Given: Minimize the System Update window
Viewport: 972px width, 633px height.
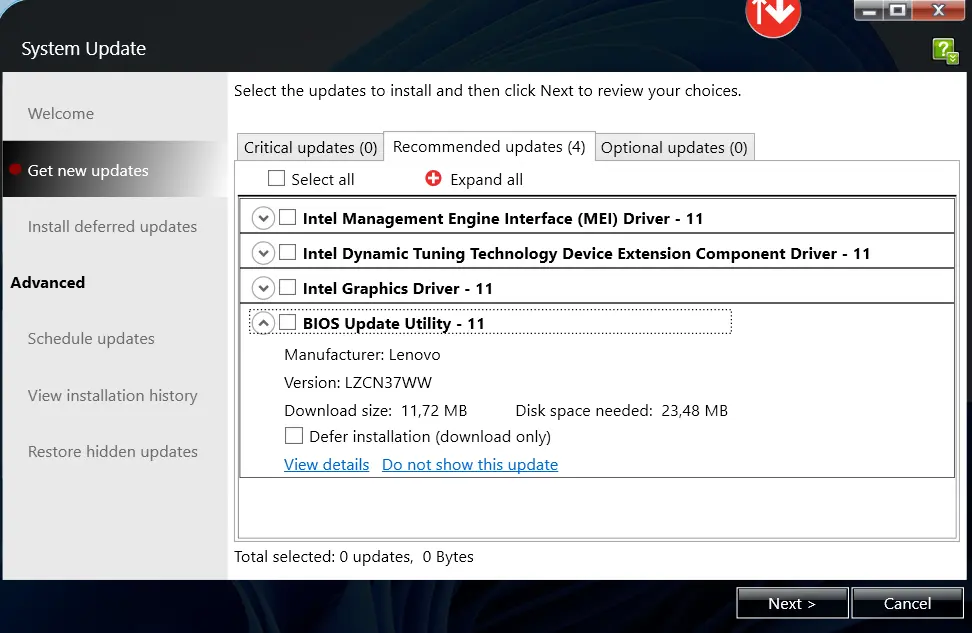Looking at the screenshot, I should pyautogui.click(x=869, y=10).
